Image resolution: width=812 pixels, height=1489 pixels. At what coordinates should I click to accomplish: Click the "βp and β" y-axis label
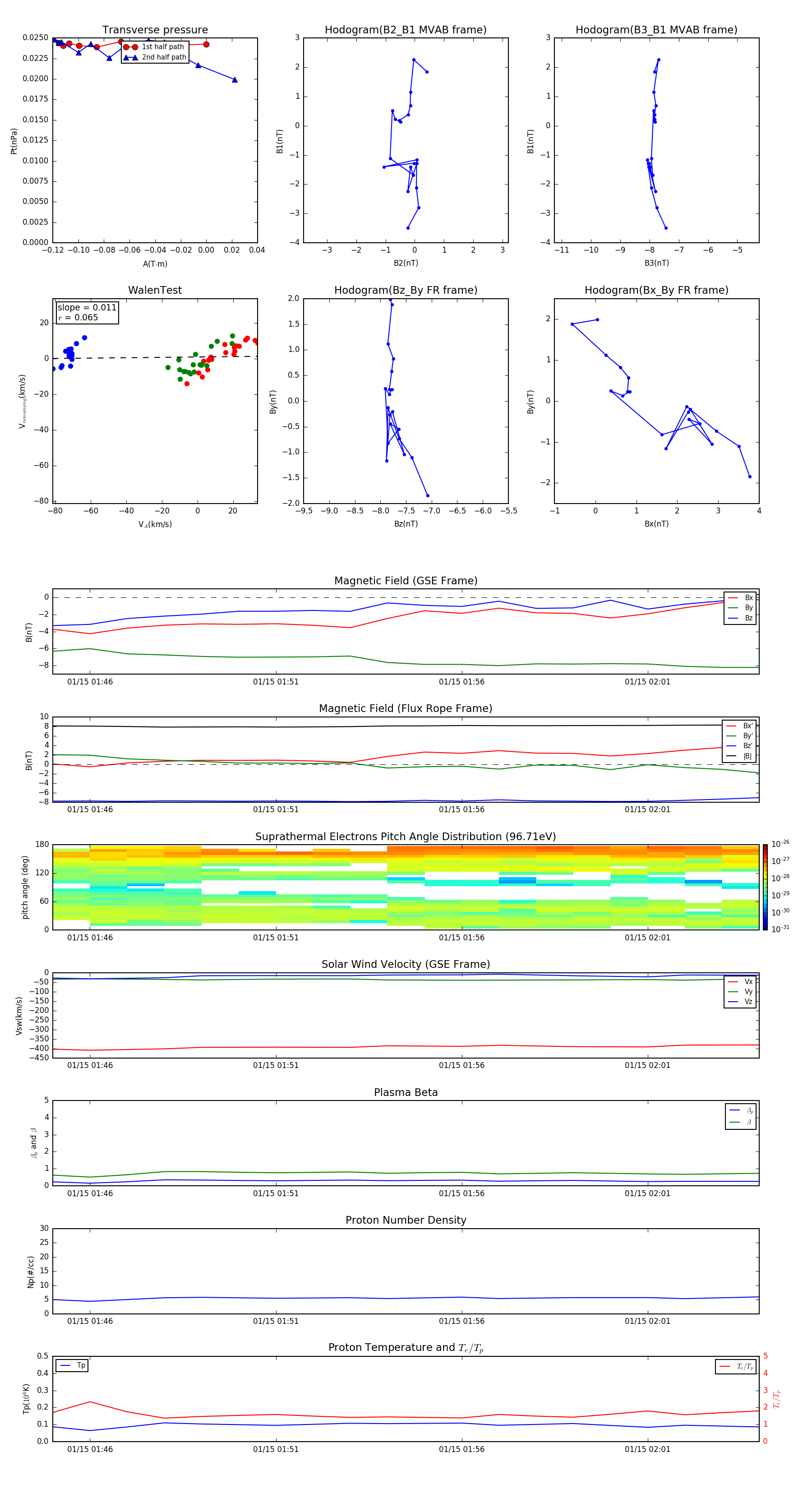33,1143
